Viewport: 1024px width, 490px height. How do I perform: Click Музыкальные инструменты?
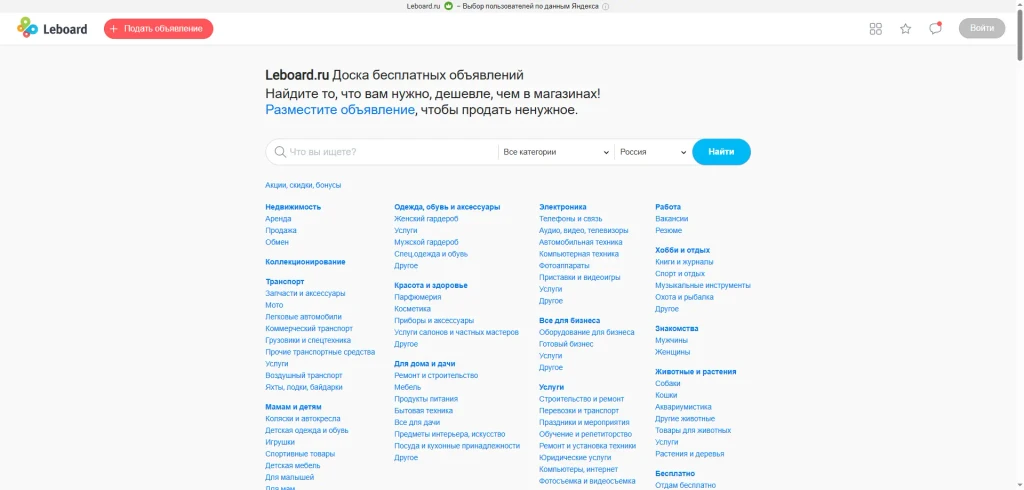pyautogui.click(x=703, y=286)
